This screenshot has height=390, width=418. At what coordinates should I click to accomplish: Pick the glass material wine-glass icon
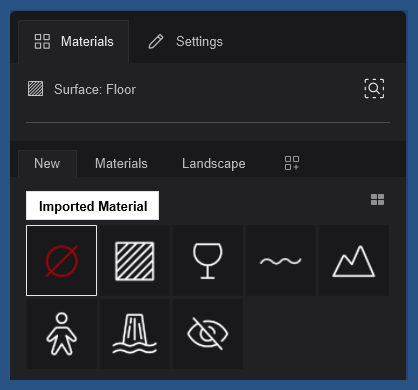point(208,261)
